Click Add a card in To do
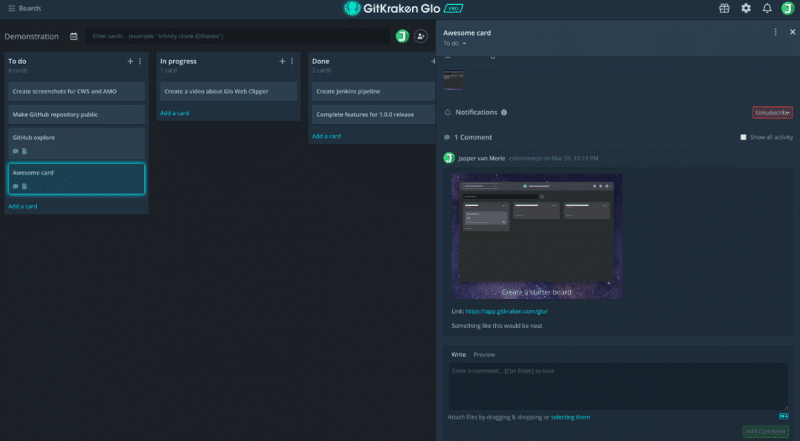Screen dimensions: 800x441 [22, 206]
